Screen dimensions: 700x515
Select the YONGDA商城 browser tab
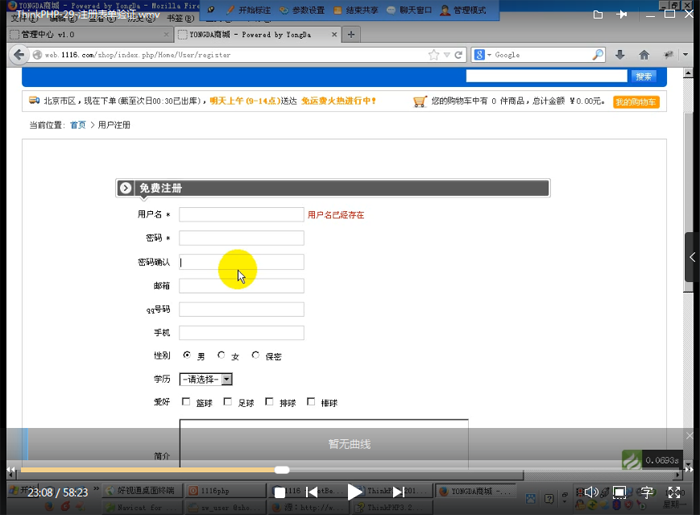point(258,34)
